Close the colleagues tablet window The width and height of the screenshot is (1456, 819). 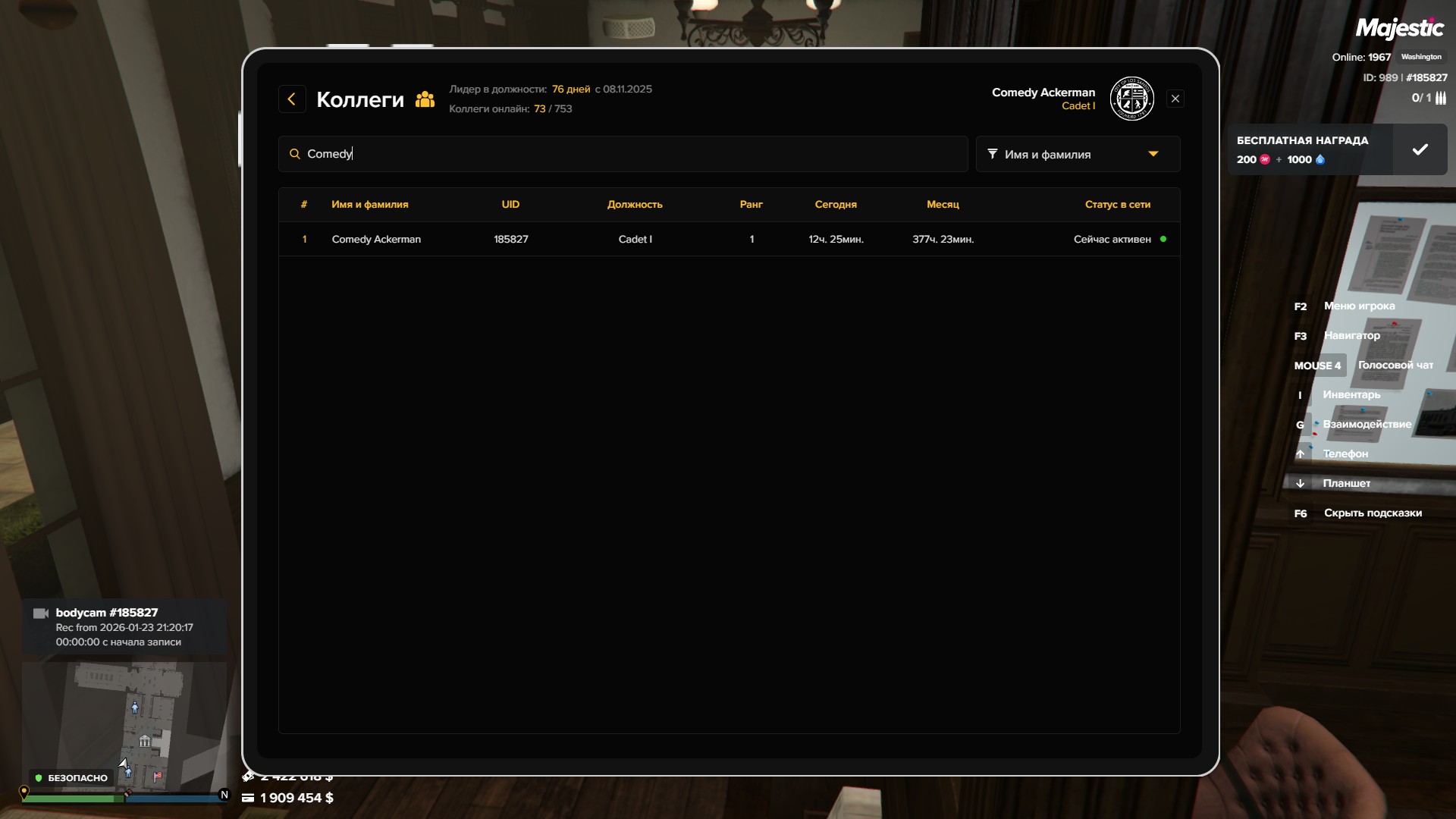pos(1175,99)
